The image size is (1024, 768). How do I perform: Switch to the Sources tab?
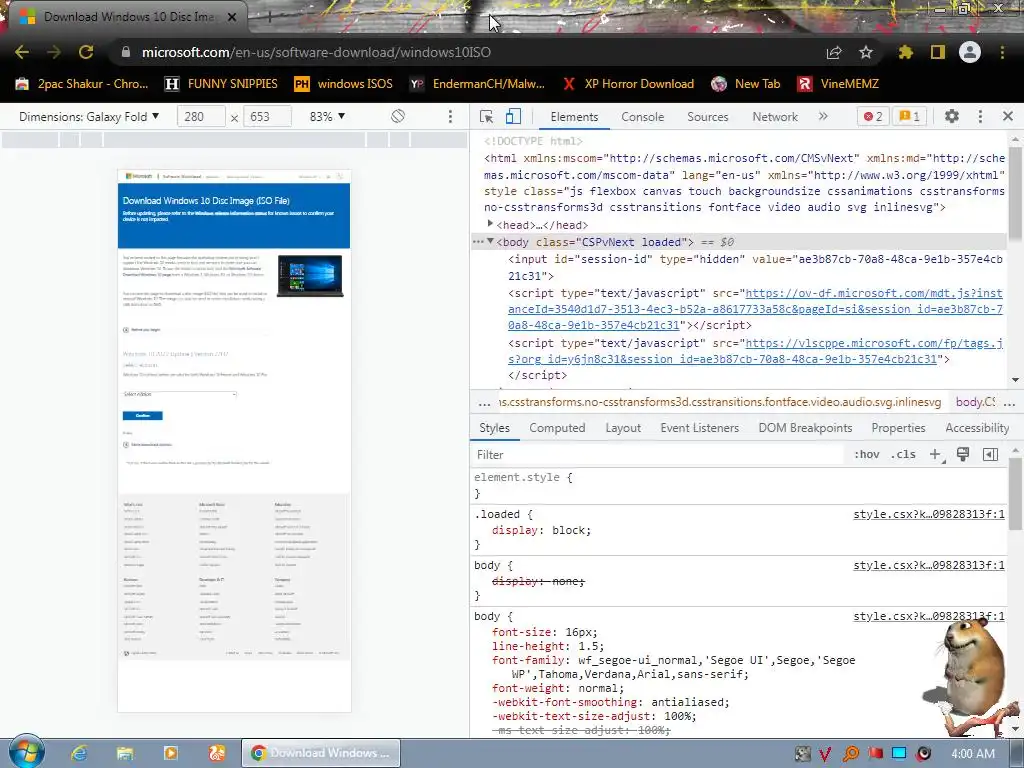click(x=707, y=117)
